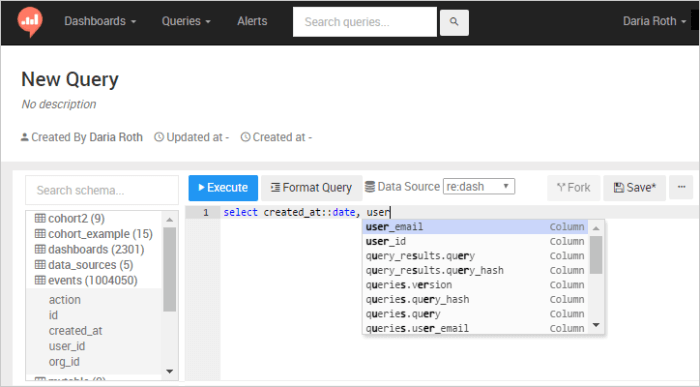Image resolution: width=700 pixels, height=387 pixels.
Task: Open the Daria Roth user menu
Action: [654, 21]
